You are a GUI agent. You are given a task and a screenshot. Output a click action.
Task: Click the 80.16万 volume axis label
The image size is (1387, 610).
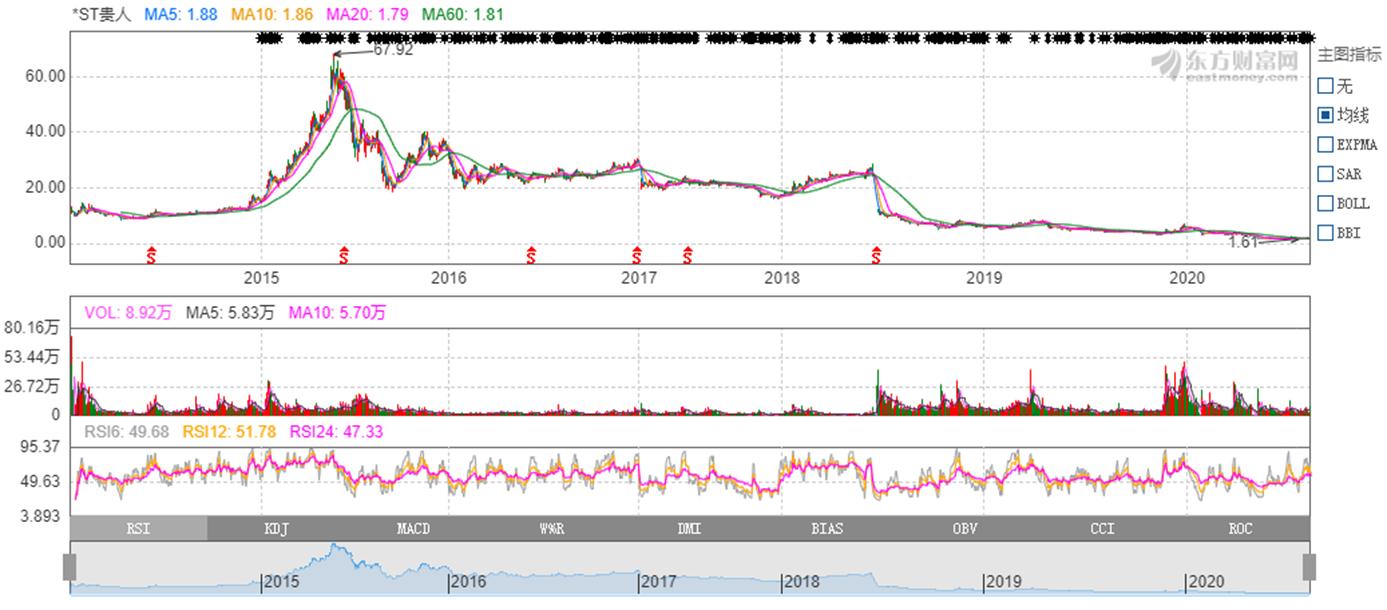32,326
